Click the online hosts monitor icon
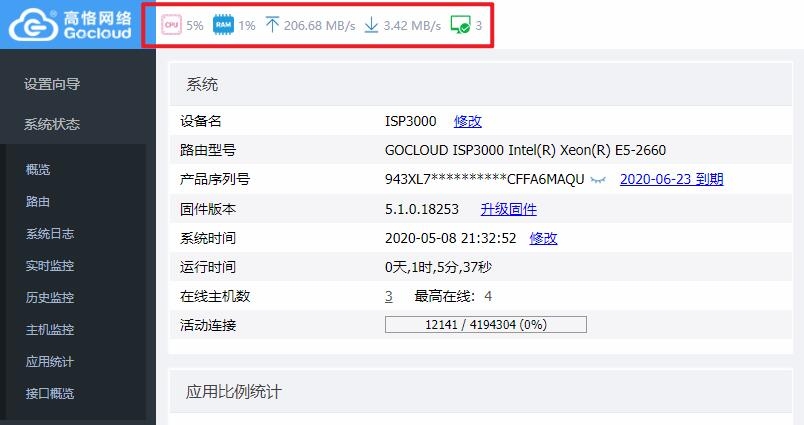 [x=460, y=25]
